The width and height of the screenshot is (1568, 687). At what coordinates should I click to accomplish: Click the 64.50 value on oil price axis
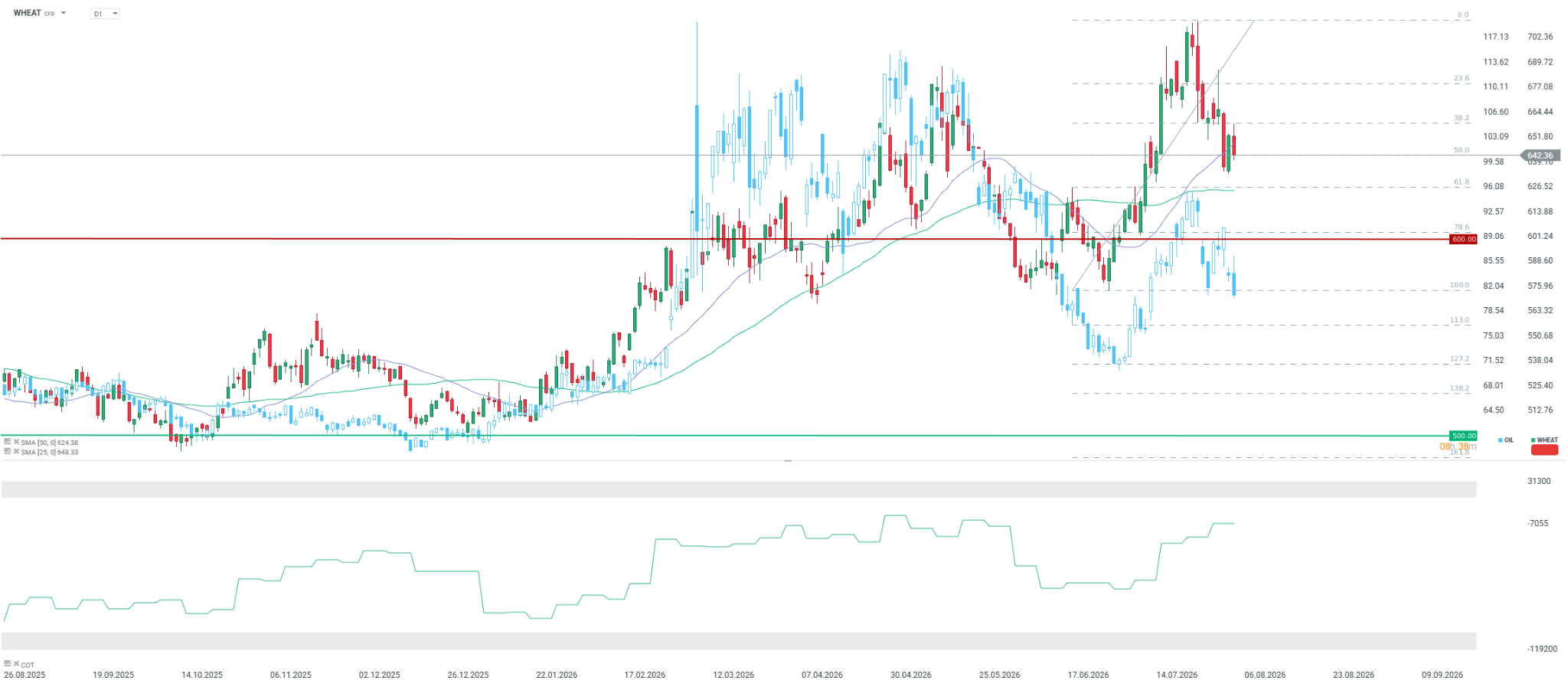pos(1494,410)
